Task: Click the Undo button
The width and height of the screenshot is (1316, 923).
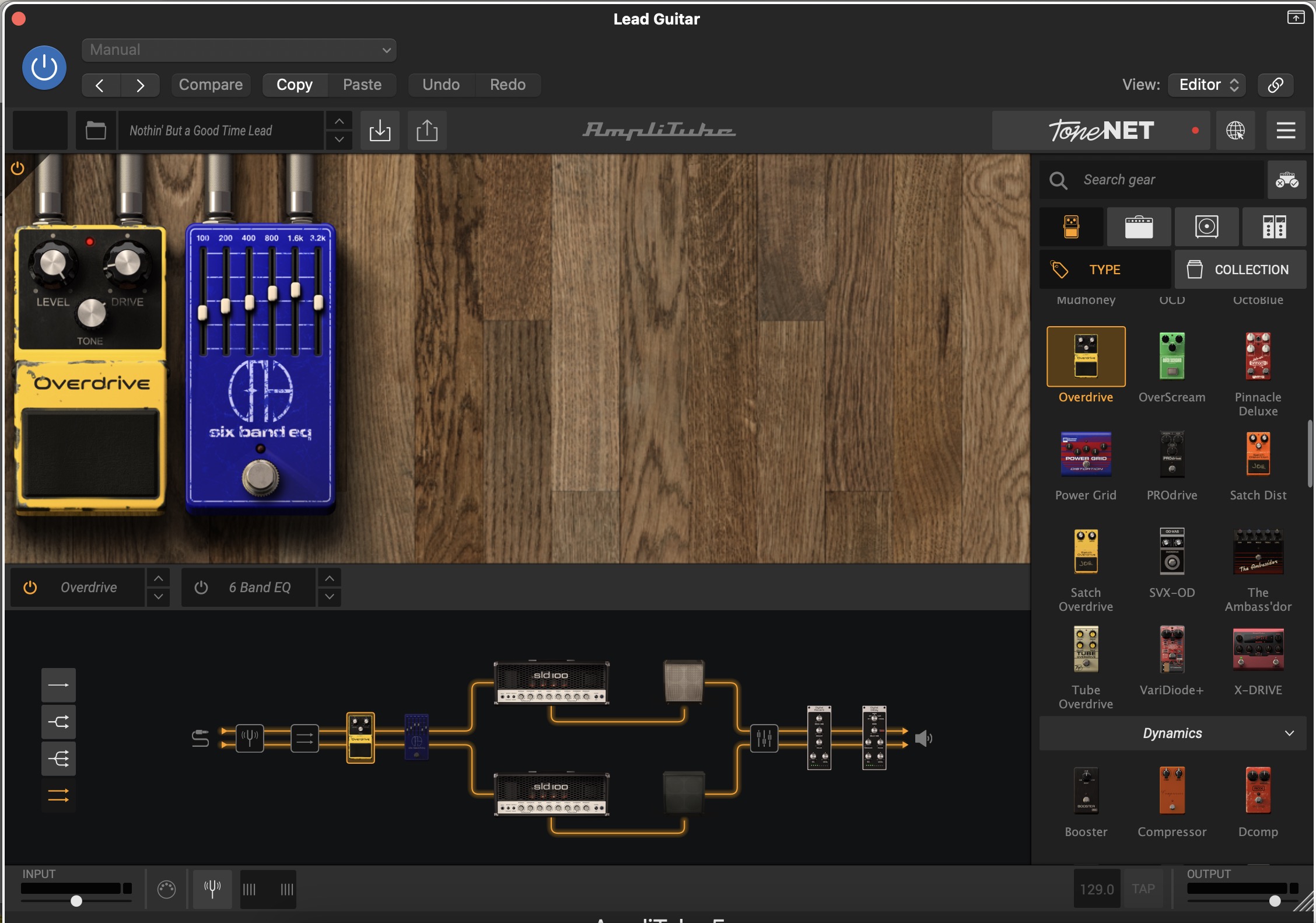Action: coord(441,85)
